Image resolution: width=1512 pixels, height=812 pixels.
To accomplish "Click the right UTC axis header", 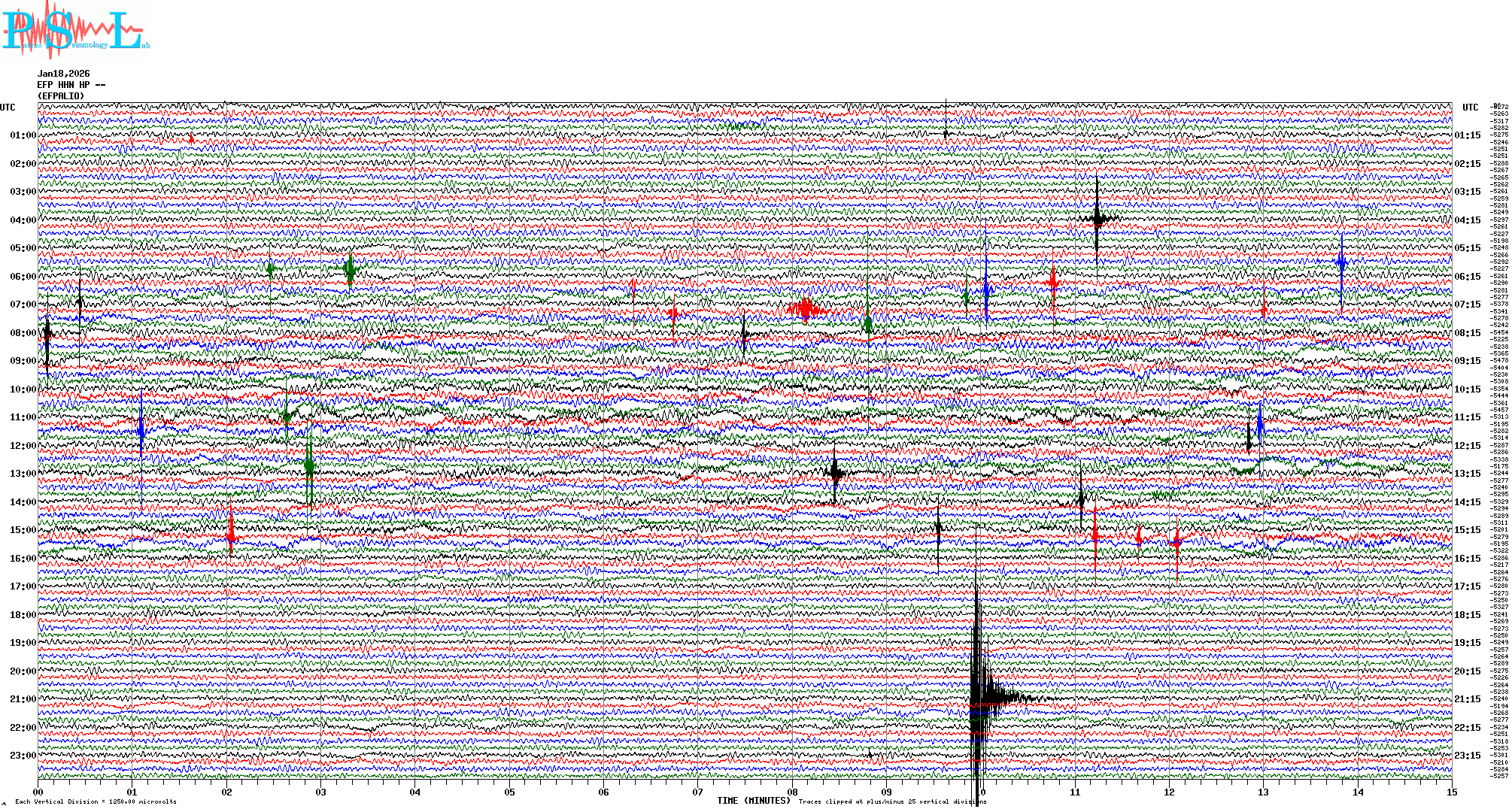I will point(1470,108).
